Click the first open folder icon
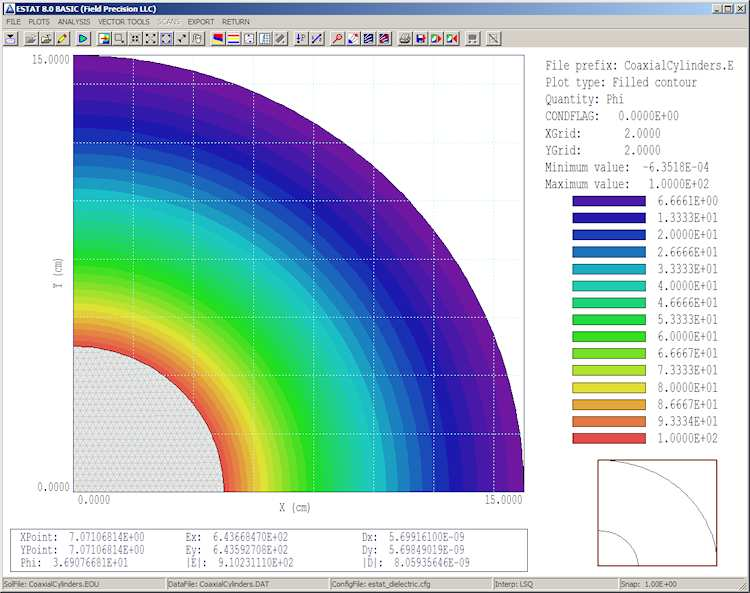Viewport: 750px width, 593px height. pos(31,39)
